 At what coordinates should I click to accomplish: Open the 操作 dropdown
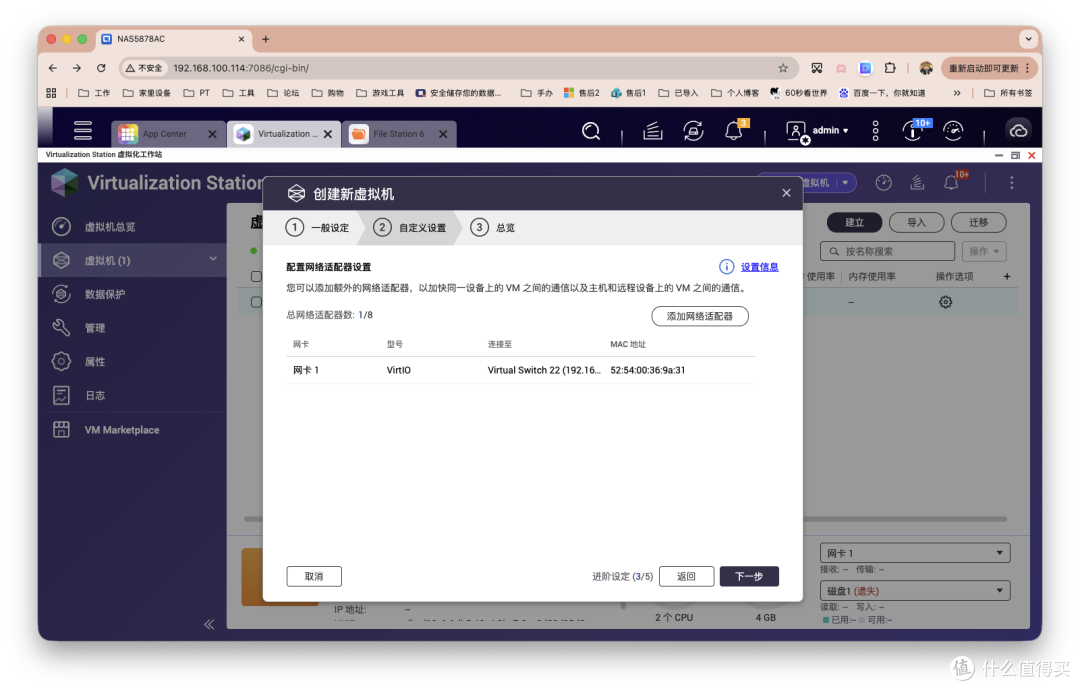[984, 251]
